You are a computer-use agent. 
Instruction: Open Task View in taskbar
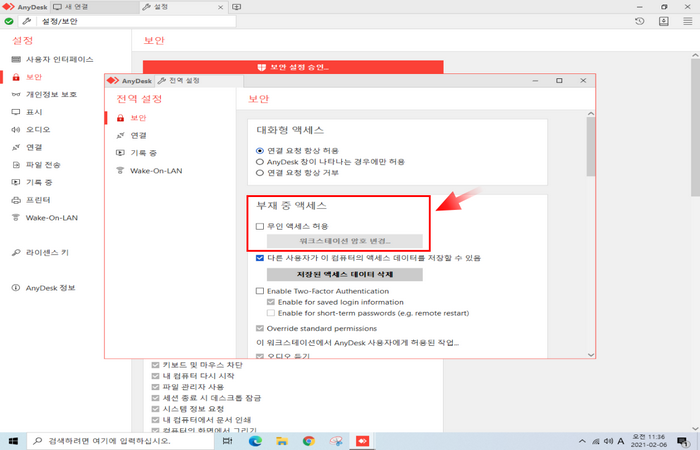(x=227, y=441)
